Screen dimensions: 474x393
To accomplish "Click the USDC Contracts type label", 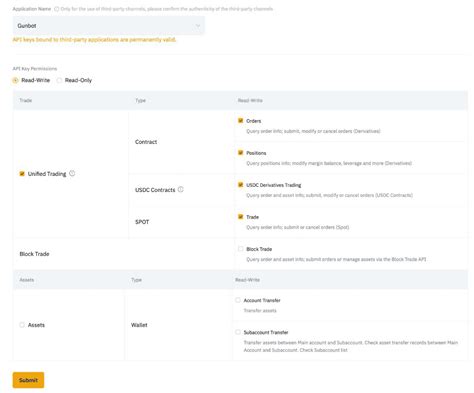I will click(155, 190).
